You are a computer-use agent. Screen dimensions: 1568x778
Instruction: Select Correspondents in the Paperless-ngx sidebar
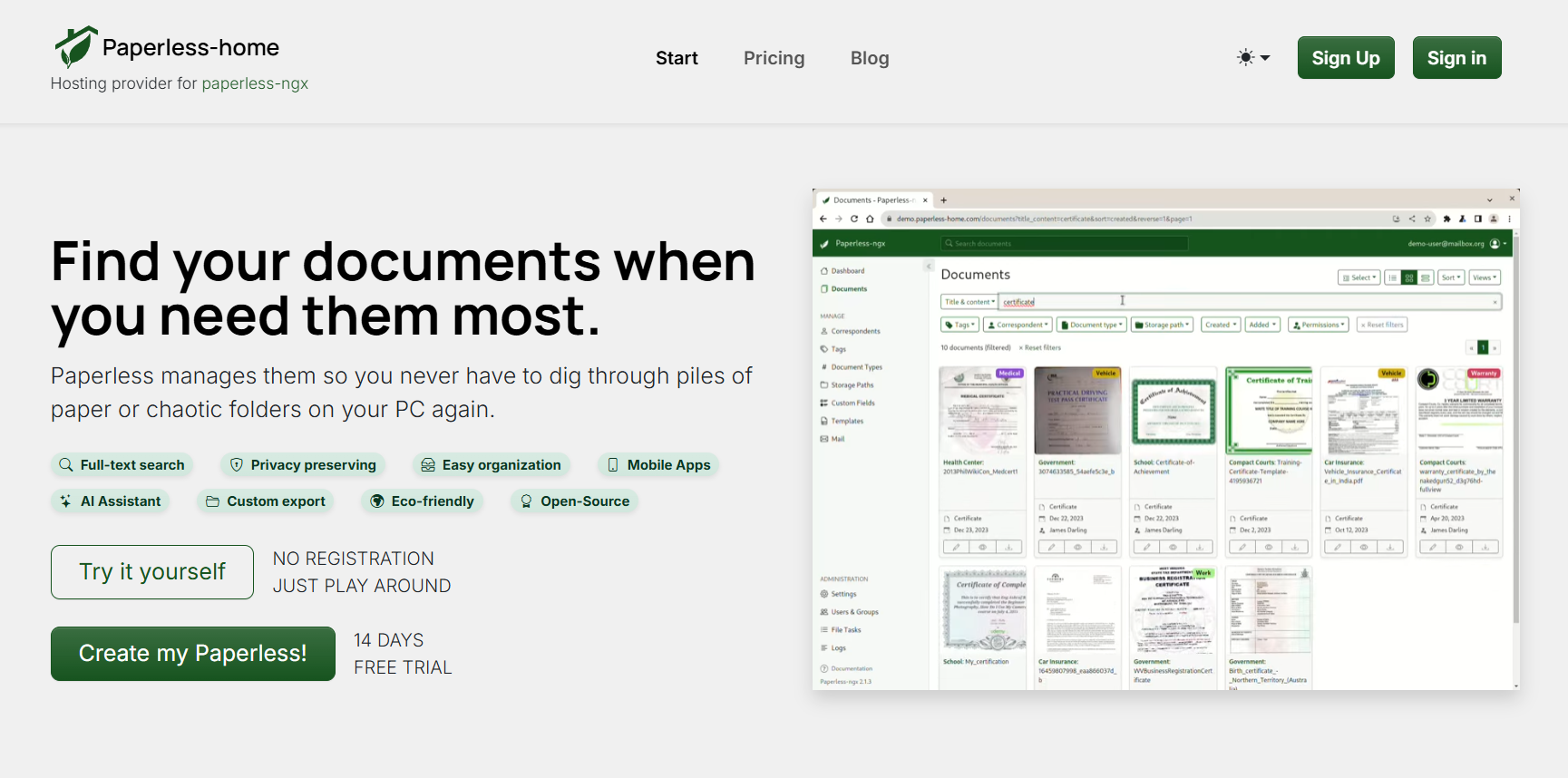point(851,331)
